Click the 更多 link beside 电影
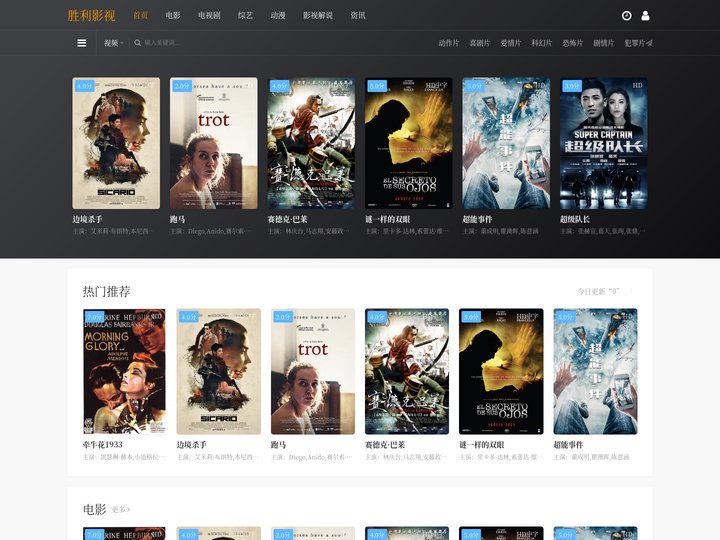 (x=121, y=509)
